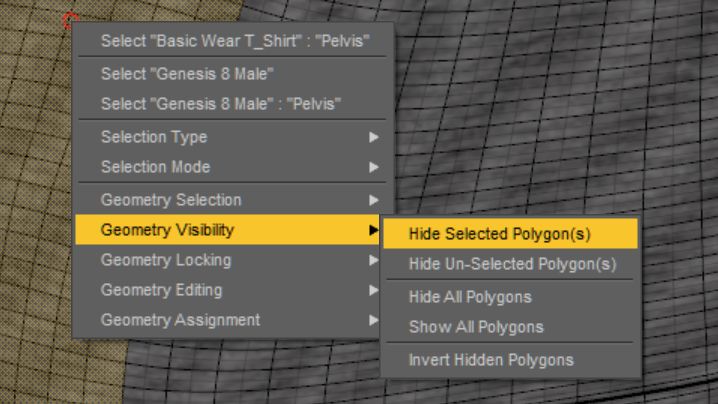Click the arrow beside Geometry Editing
This screenshot has height=404, width=718.
click(x=374, y=290)
